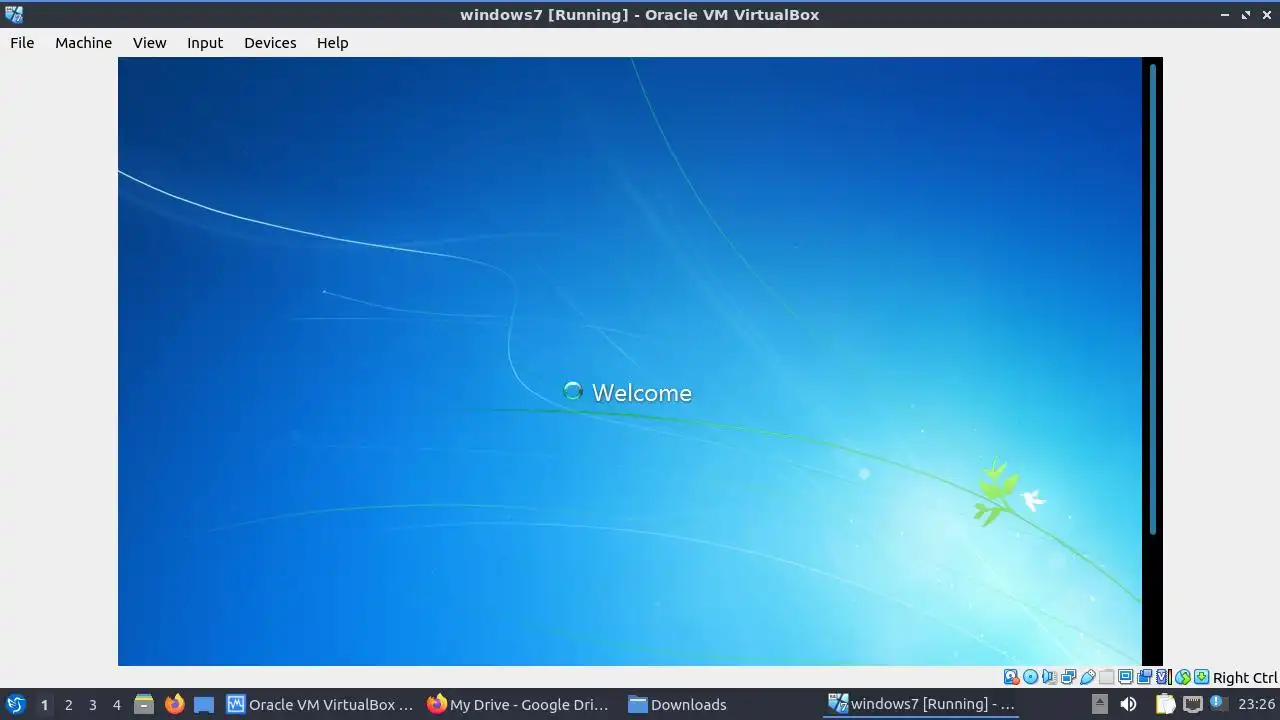Click the VirtualBox icon in title bar
1280x720 pixels.
(14, 14)
